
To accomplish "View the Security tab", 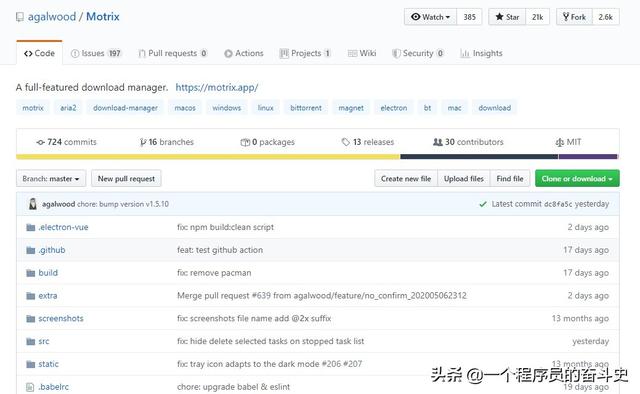I will (418, 53).
